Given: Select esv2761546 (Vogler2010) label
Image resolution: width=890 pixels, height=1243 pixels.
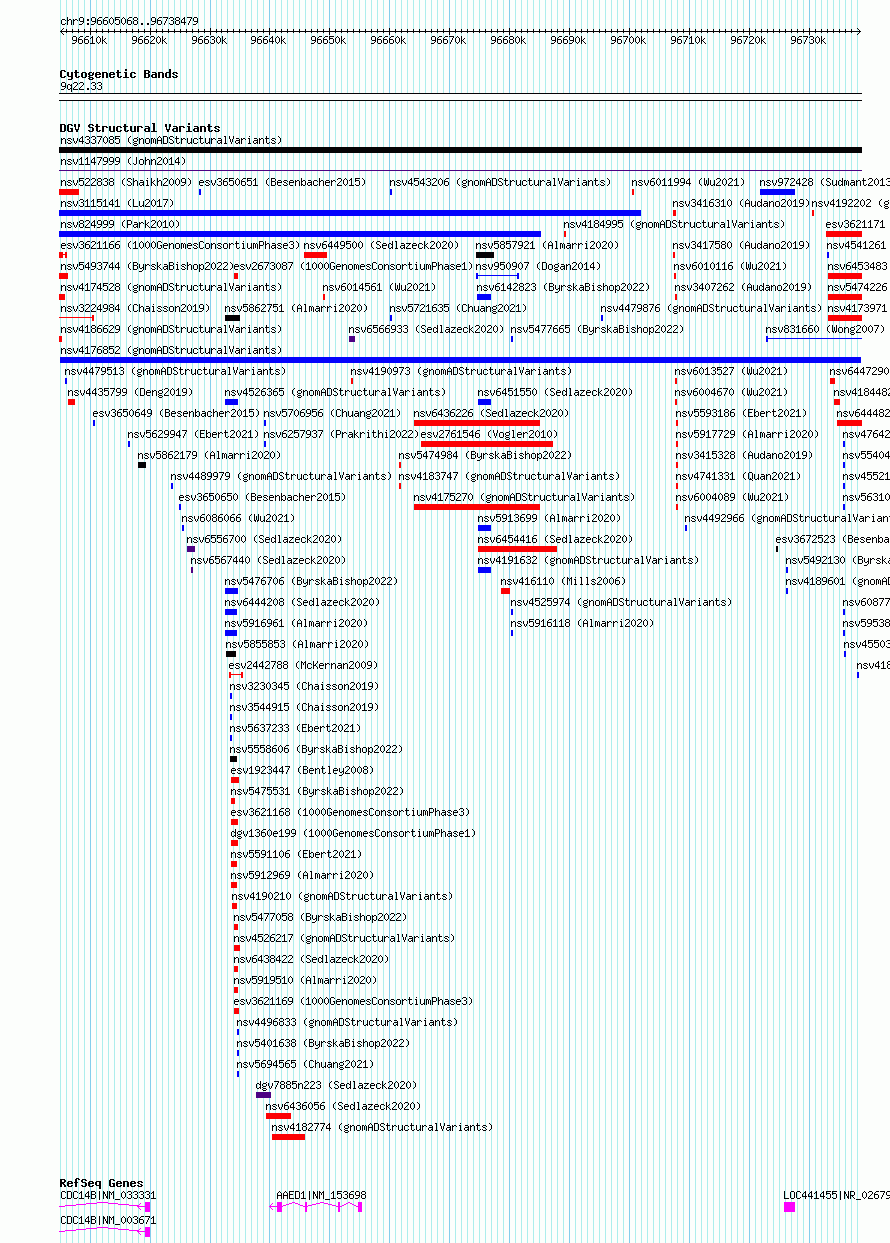Looking at the screenshot, I should tap(490, 434).
